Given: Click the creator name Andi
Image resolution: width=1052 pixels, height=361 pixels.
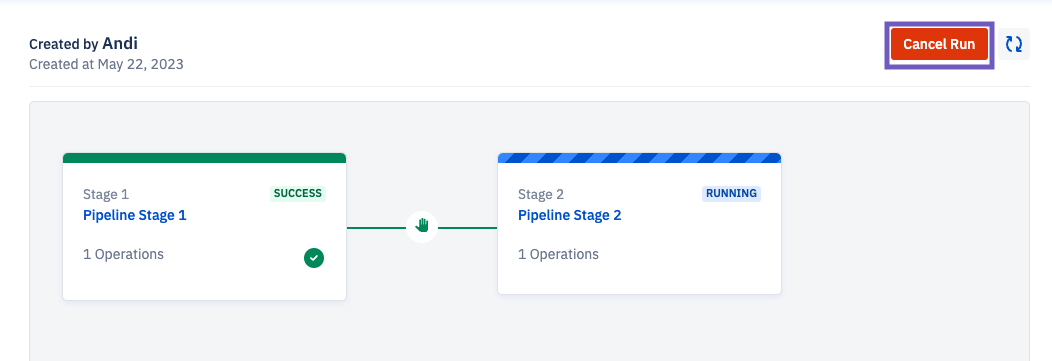Looking at the screenshot, I should click(x=120, y=44).
